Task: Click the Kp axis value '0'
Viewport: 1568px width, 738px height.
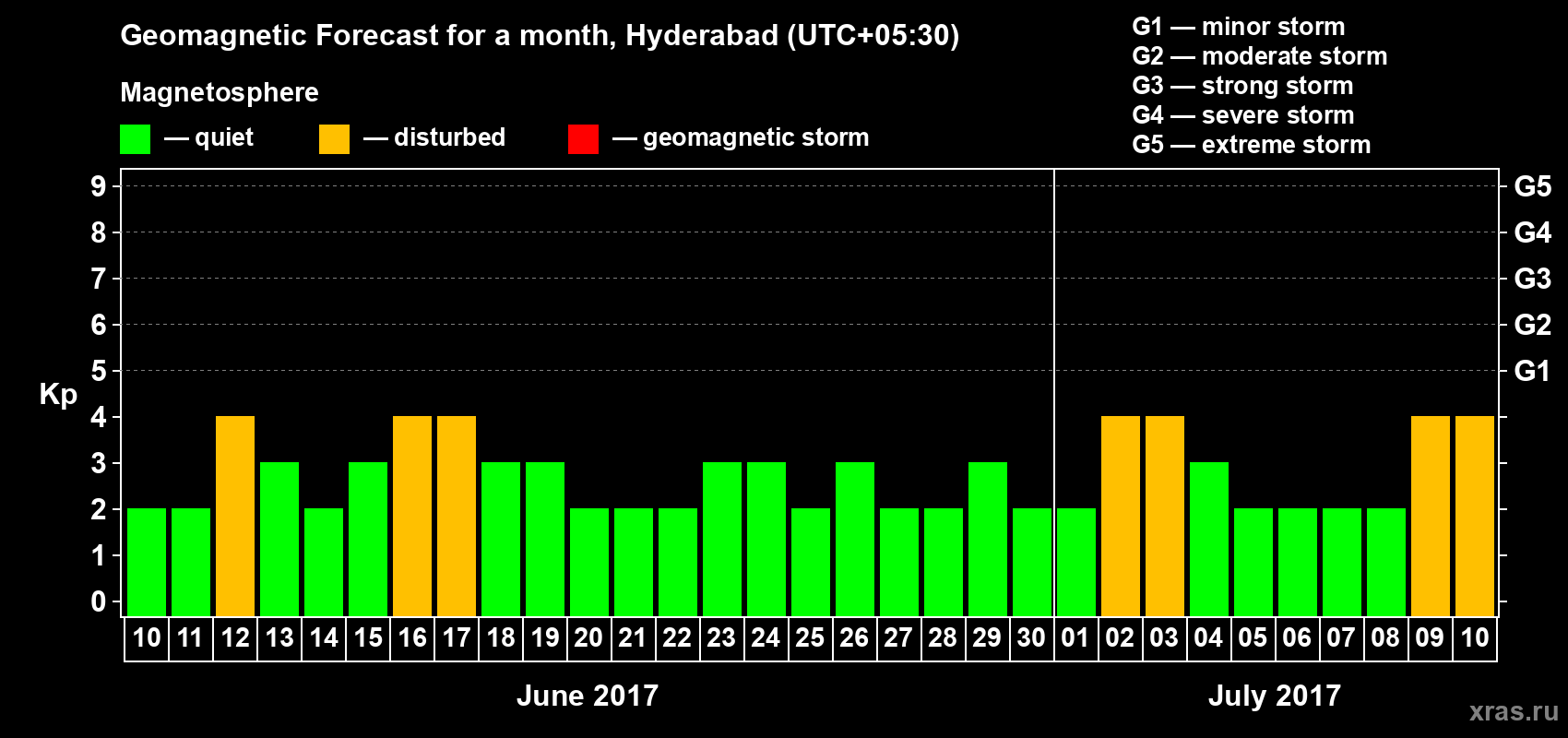Action: [x=98, y=601]
